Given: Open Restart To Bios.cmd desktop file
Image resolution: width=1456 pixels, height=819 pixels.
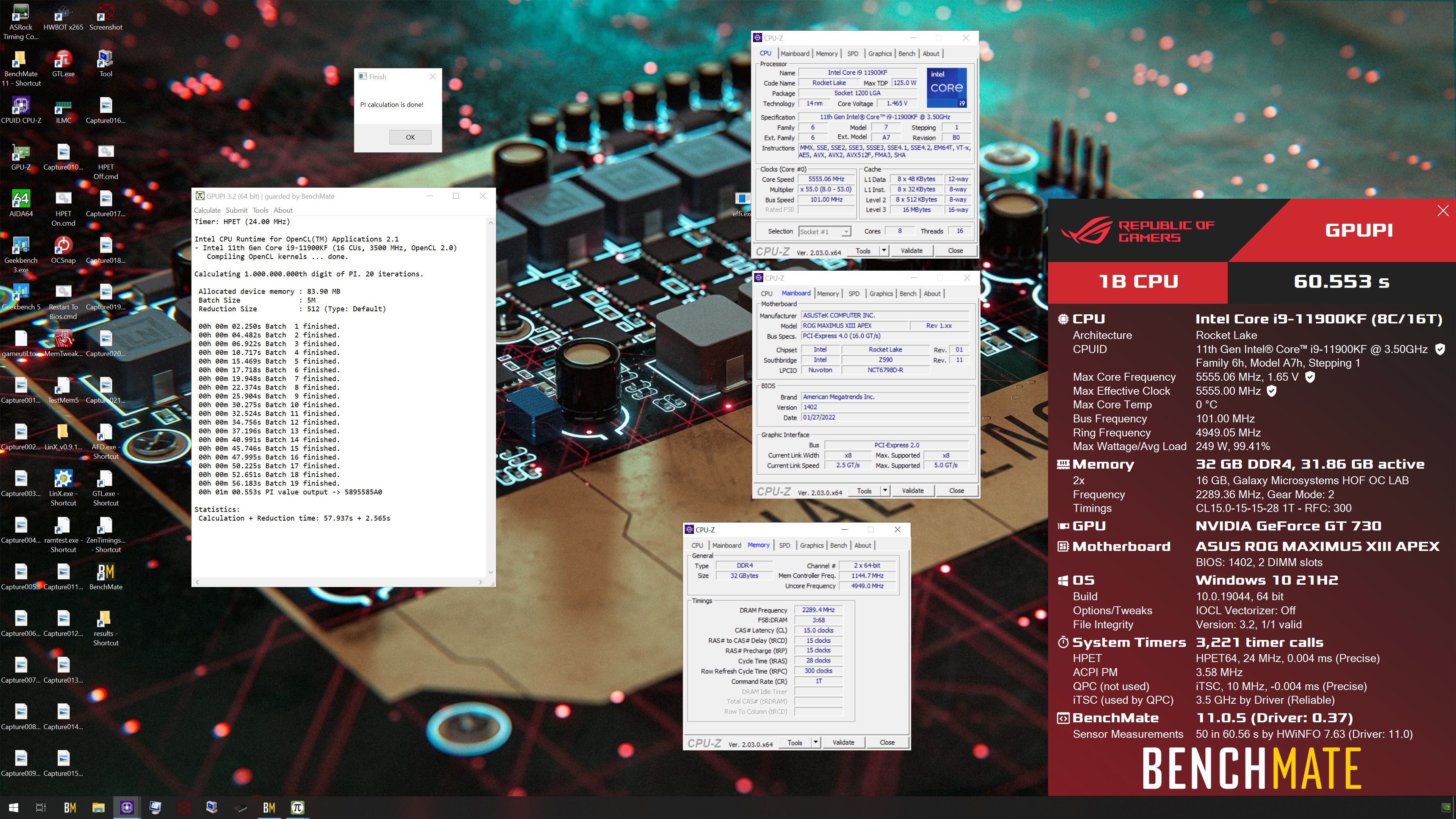Looking at the screenshot, I should click(x=63, y=302).
